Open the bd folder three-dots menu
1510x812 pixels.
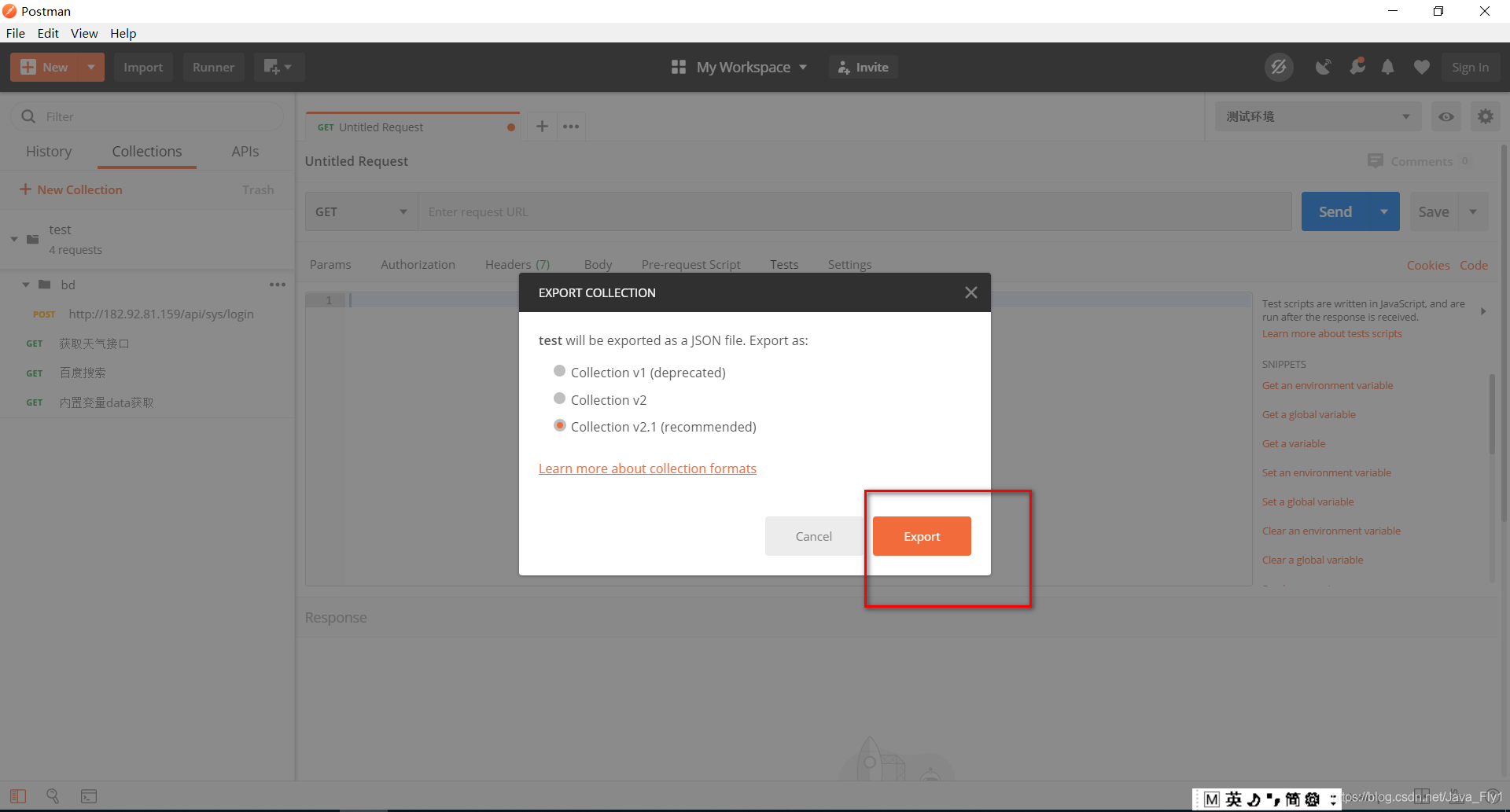[x=278, y=285]
